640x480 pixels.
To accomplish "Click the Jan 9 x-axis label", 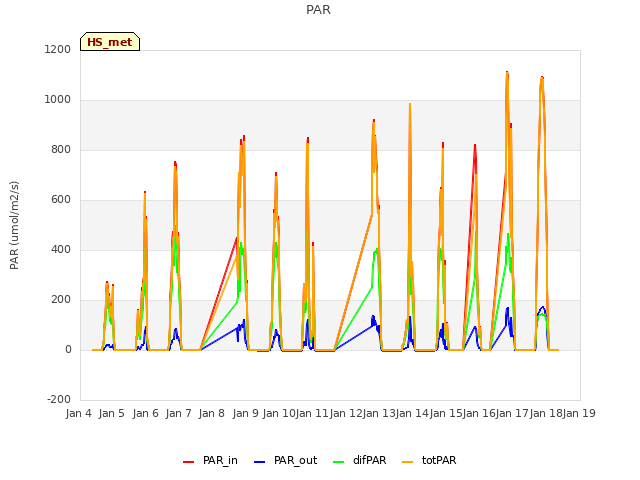I will pos(246,413).
